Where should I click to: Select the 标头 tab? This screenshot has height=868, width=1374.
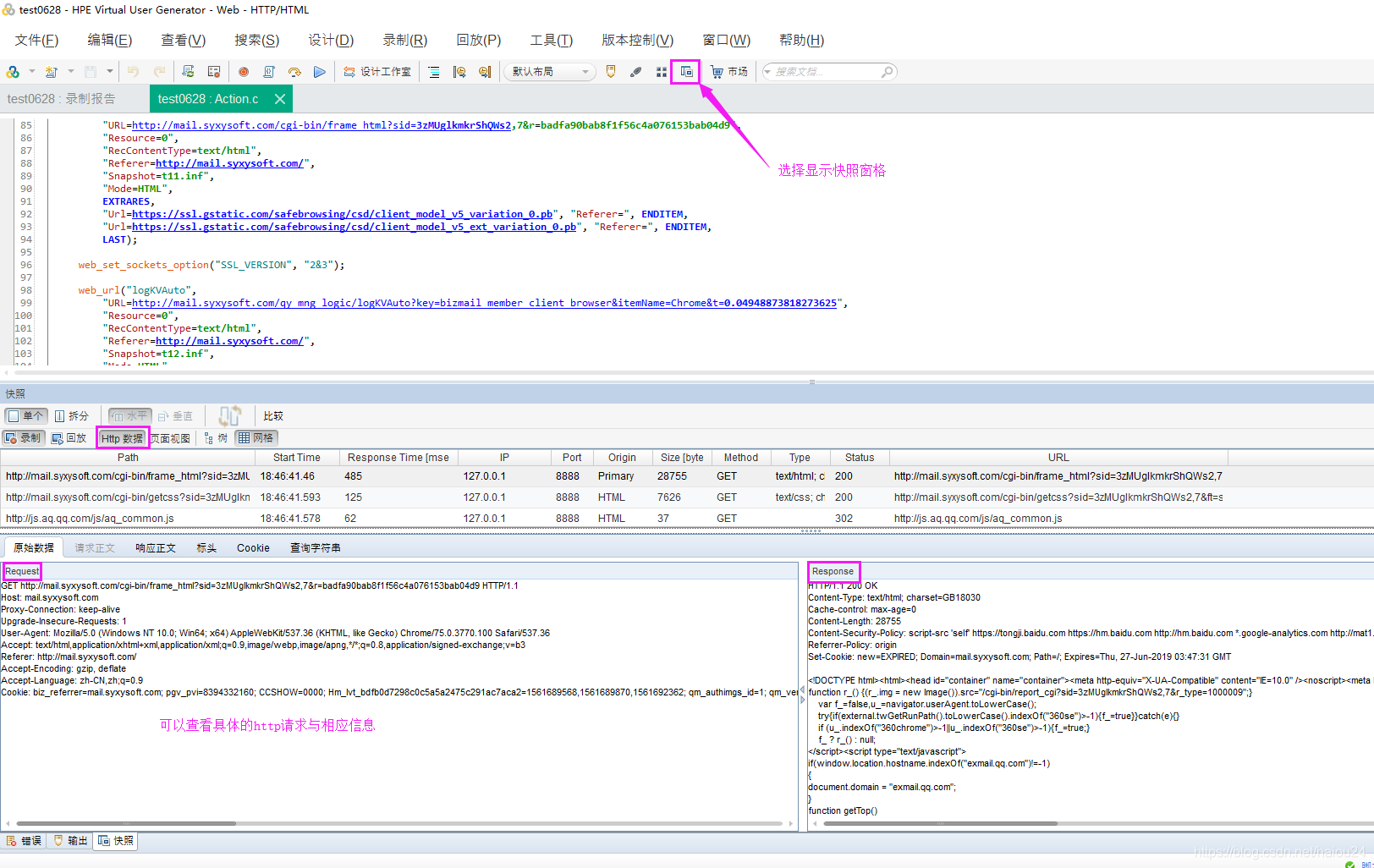pos(206,548)
